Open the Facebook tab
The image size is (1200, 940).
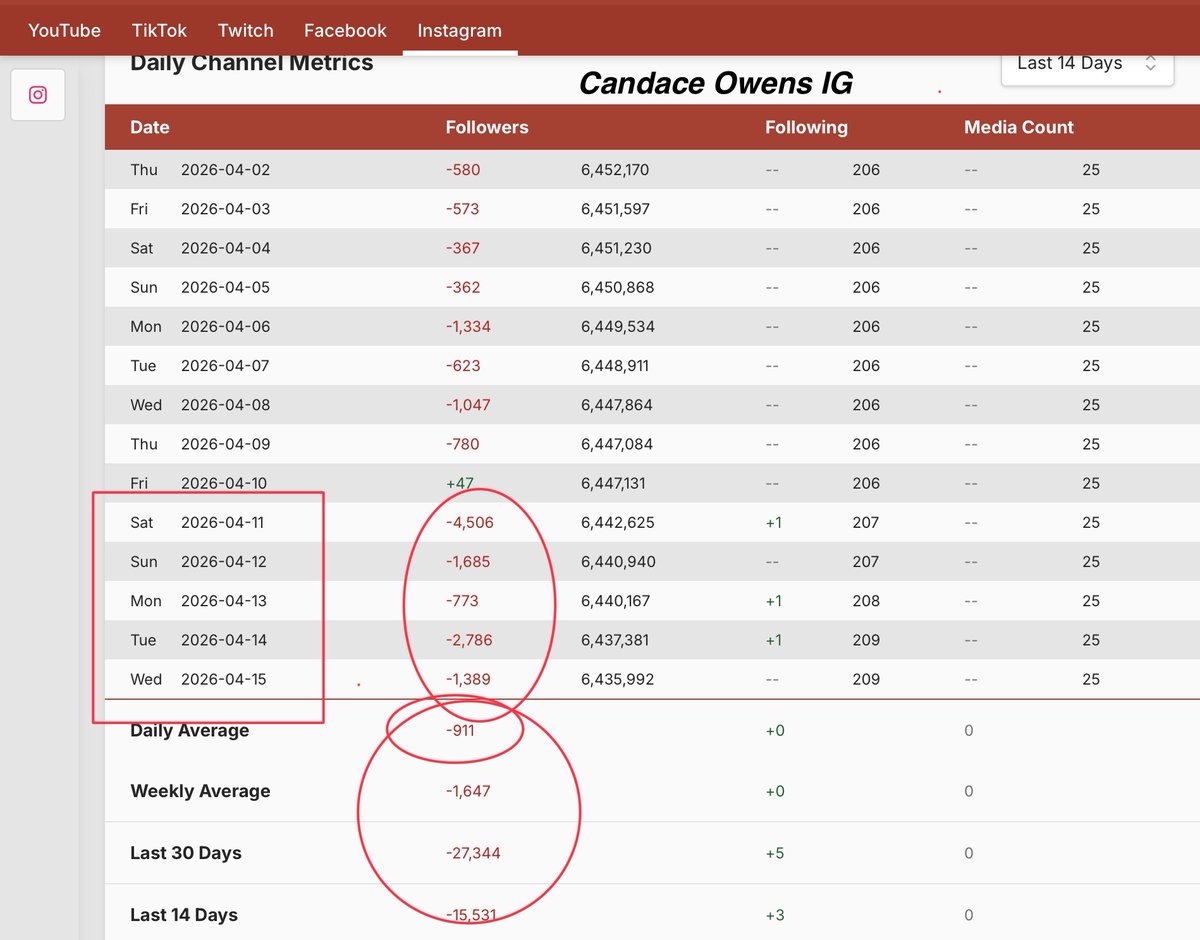(345, 30)
